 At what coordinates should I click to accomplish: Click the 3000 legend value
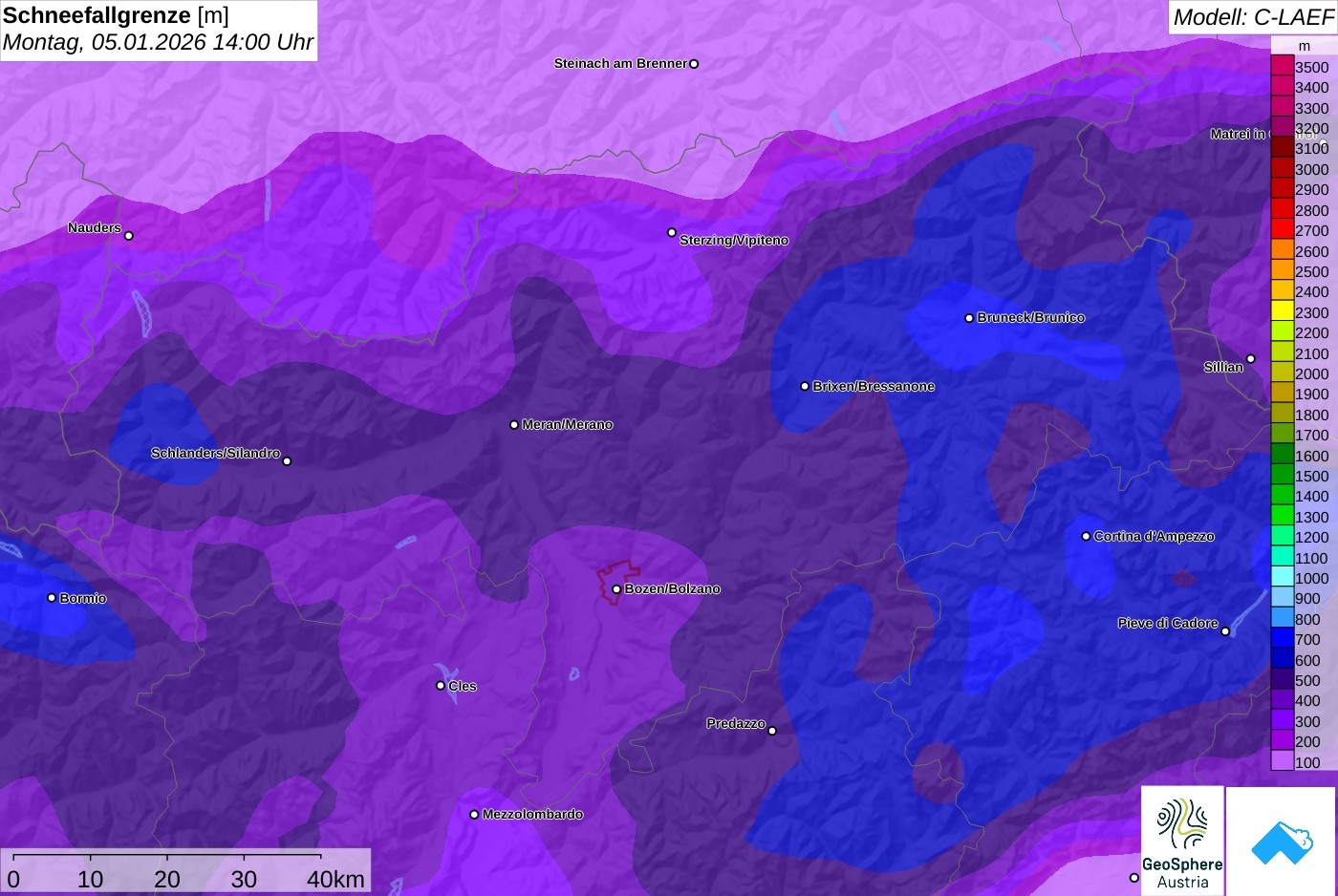point(1312,170)
